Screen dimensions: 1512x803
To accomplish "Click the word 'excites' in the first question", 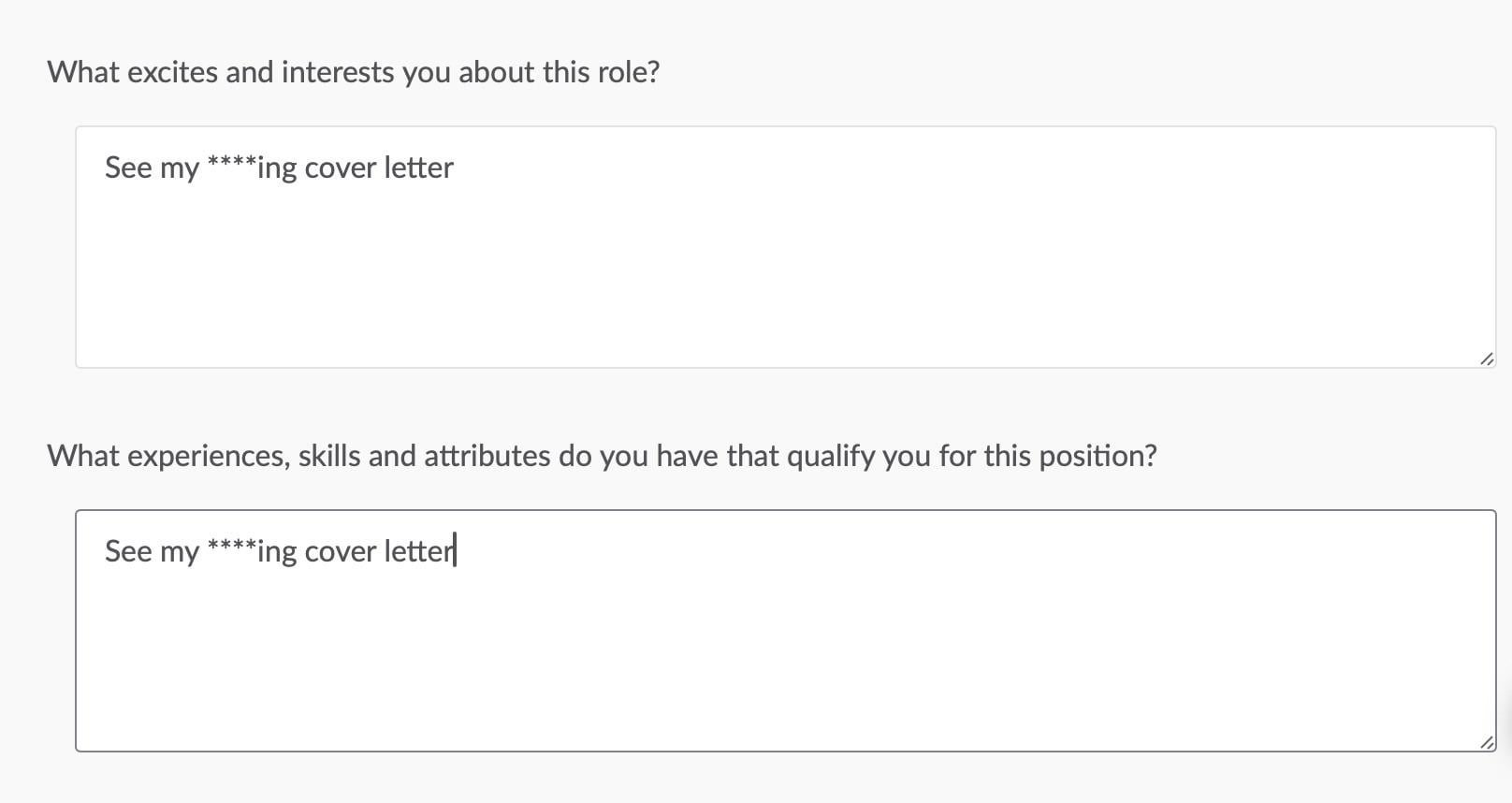I will click(x=172, y=72).
